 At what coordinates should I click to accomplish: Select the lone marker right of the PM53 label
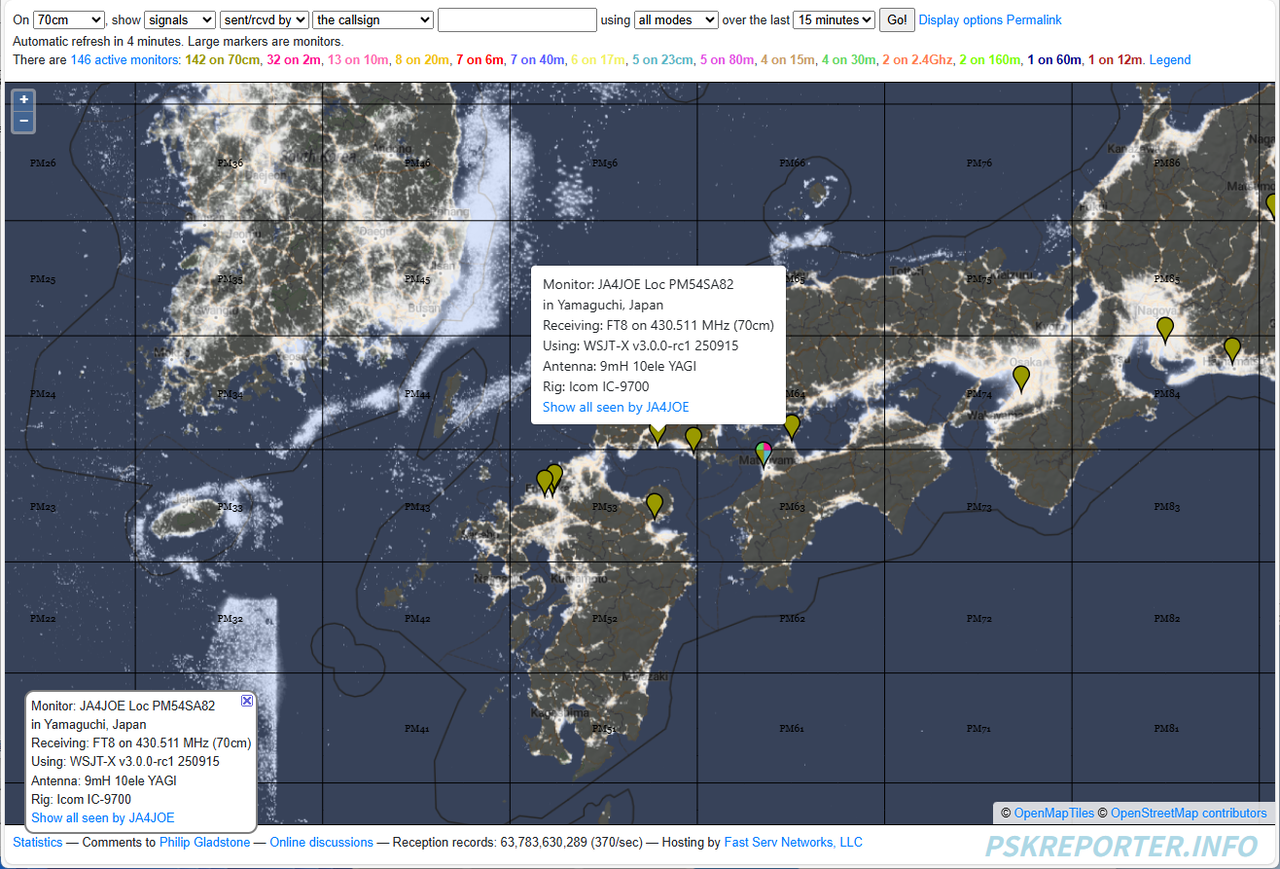pos(655,506)
